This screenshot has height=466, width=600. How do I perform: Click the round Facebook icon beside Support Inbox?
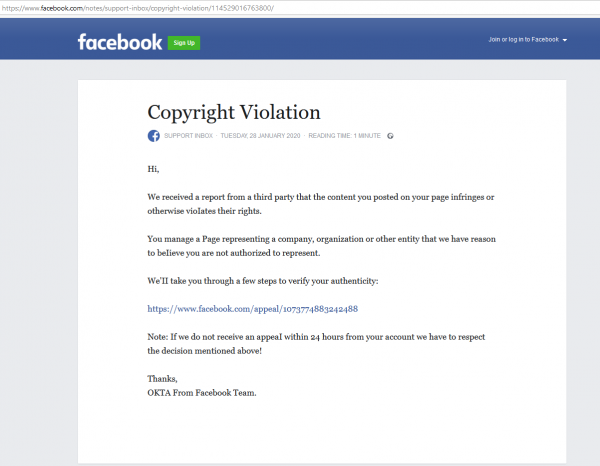154,136
